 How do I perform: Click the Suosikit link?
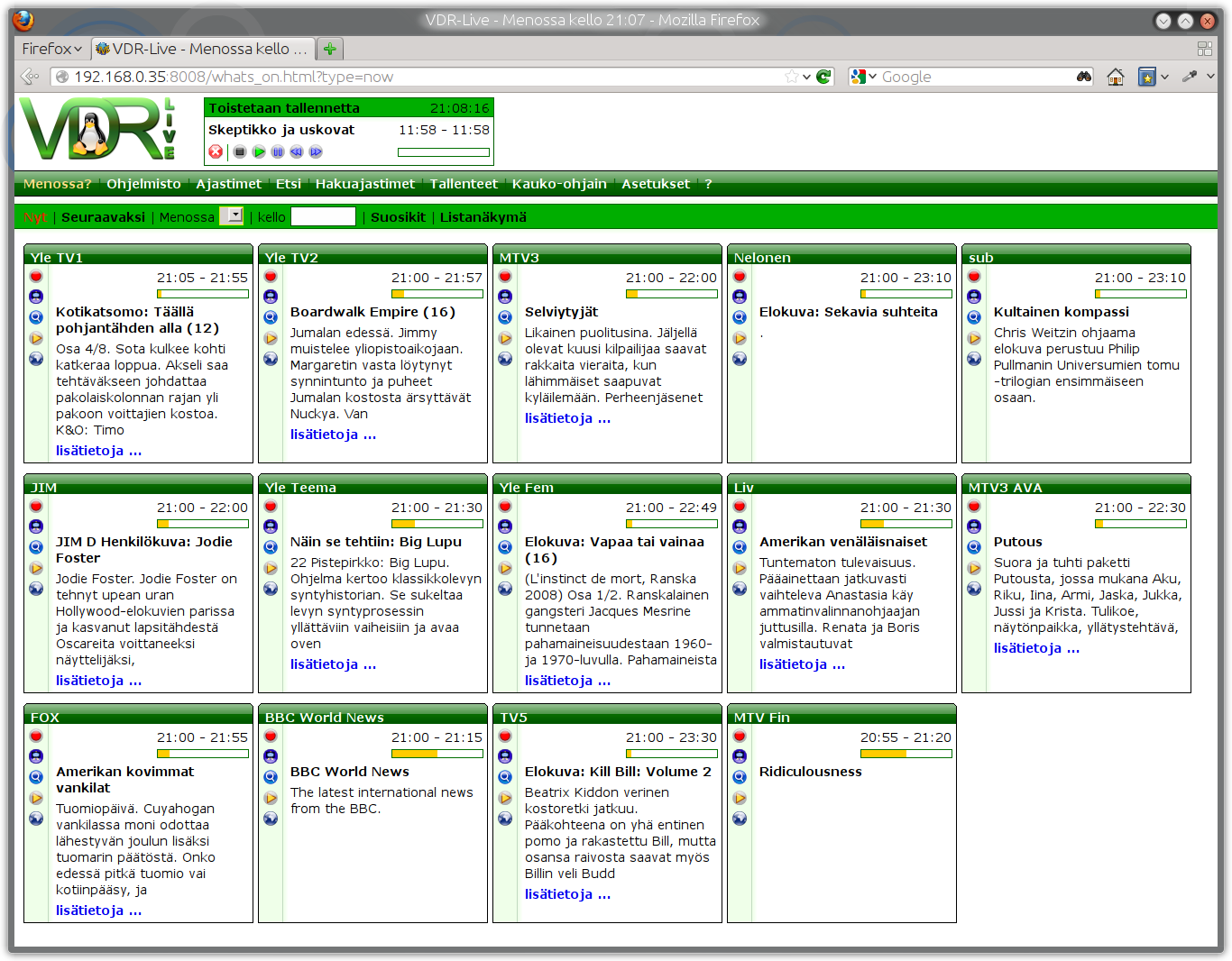398,217
